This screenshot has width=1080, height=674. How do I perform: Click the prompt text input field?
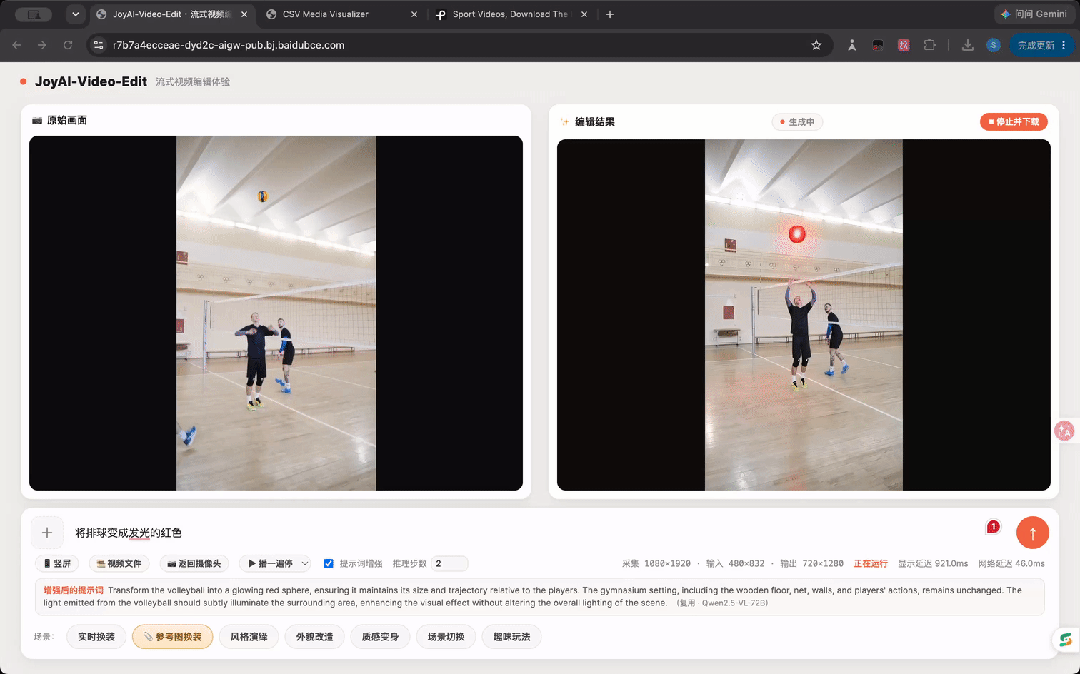point(523,532)
